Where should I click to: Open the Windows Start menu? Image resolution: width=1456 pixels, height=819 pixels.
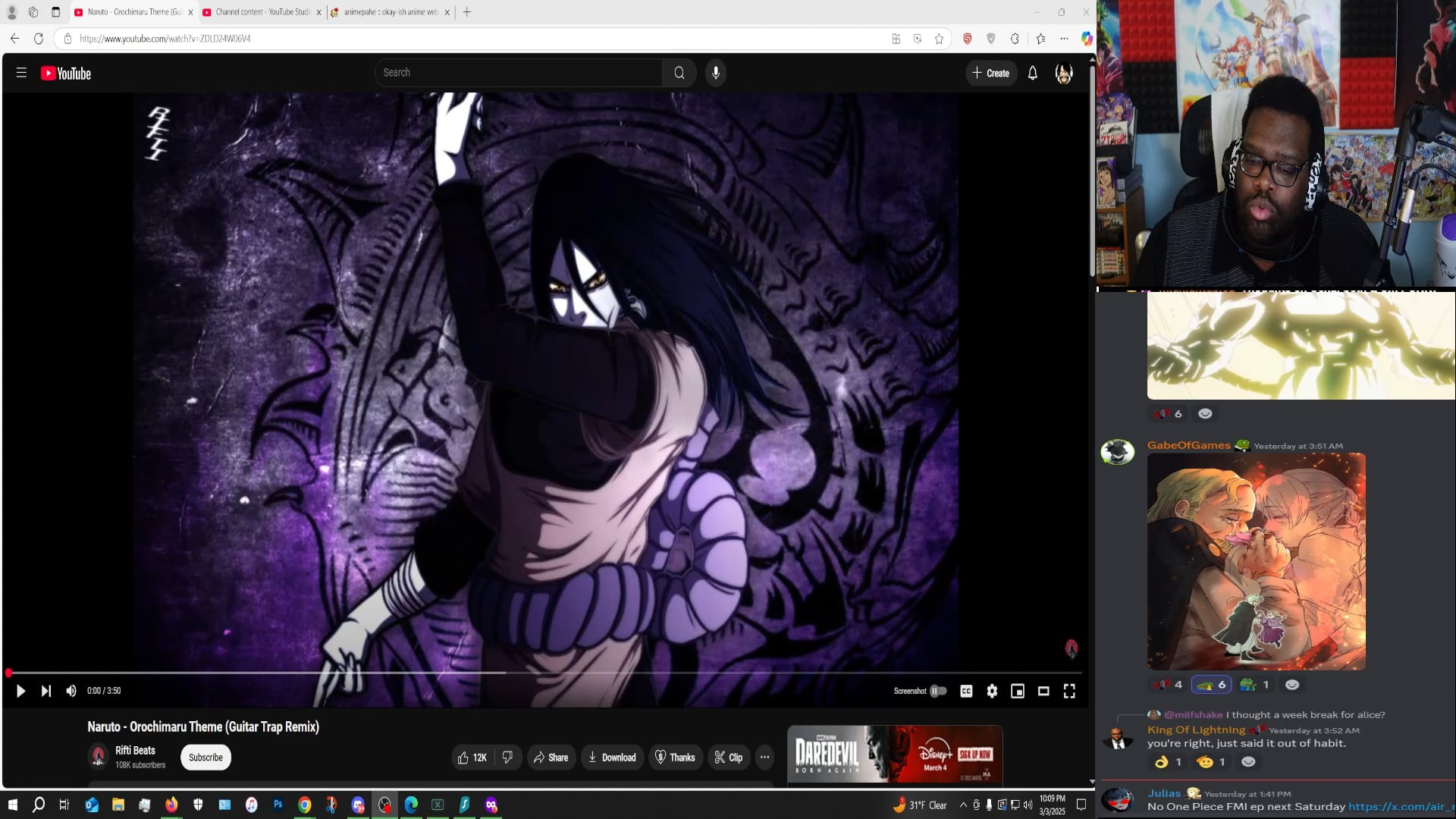pyautogui.click(x=13, y=805)
